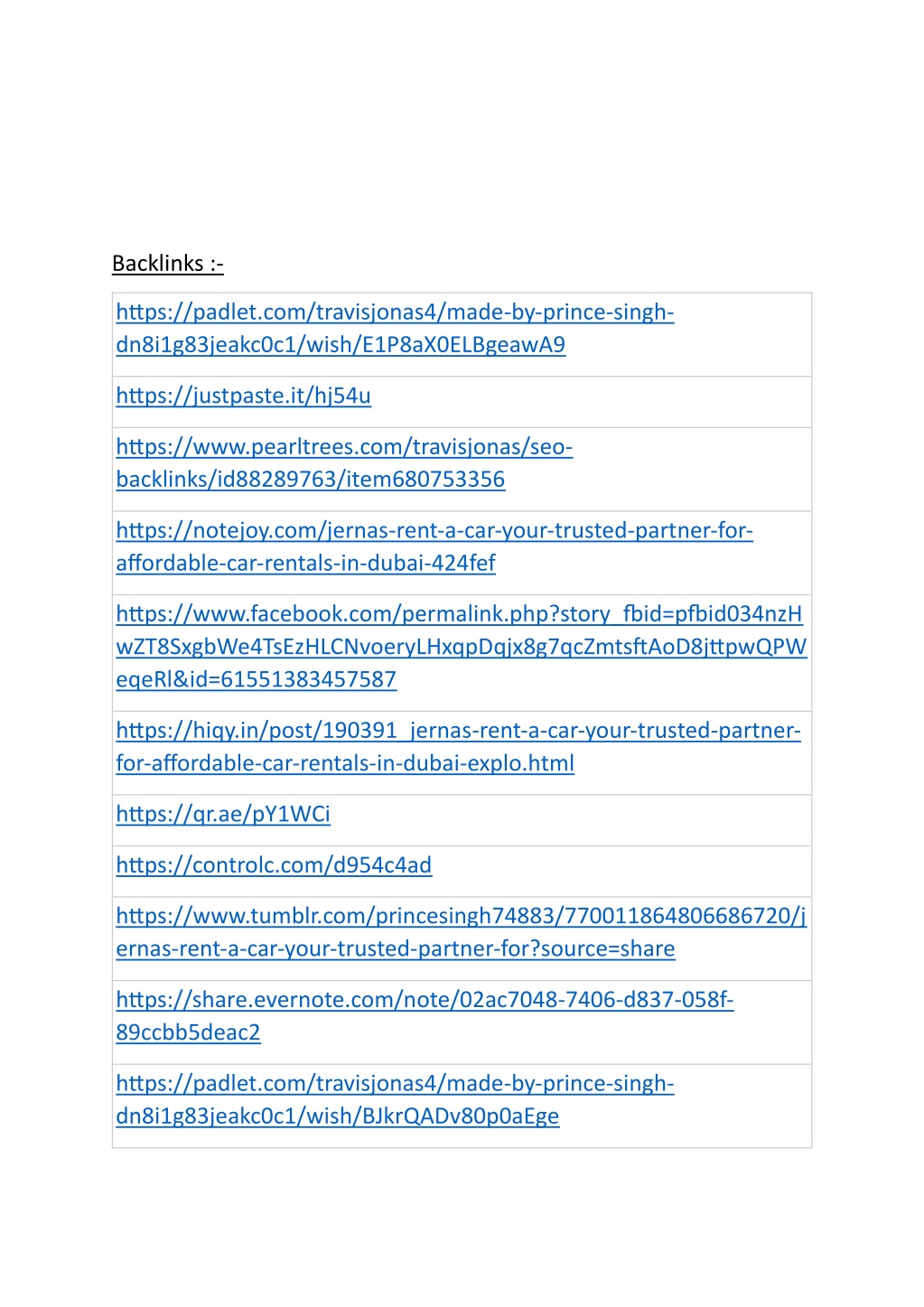Click the facebook link middle line 'wZT8SxgbWe4TsEzHLCNvoery'
The image size is (924, 1307).
tap(461, 647)
